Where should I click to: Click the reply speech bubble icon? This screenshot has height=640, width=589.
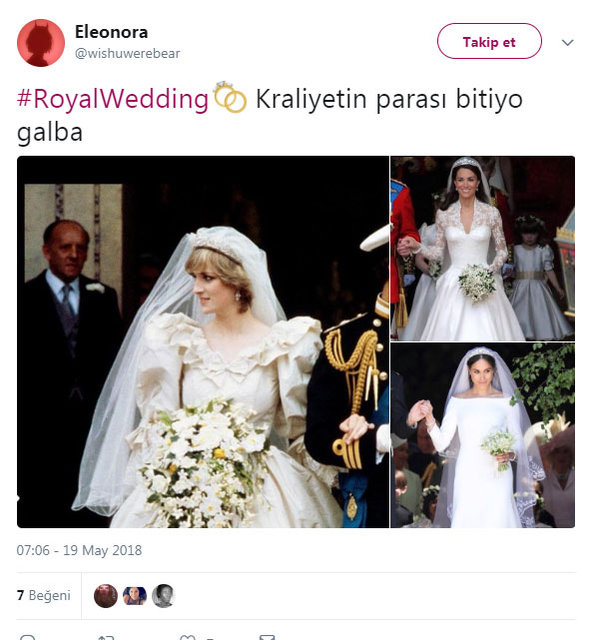point(28,637)
